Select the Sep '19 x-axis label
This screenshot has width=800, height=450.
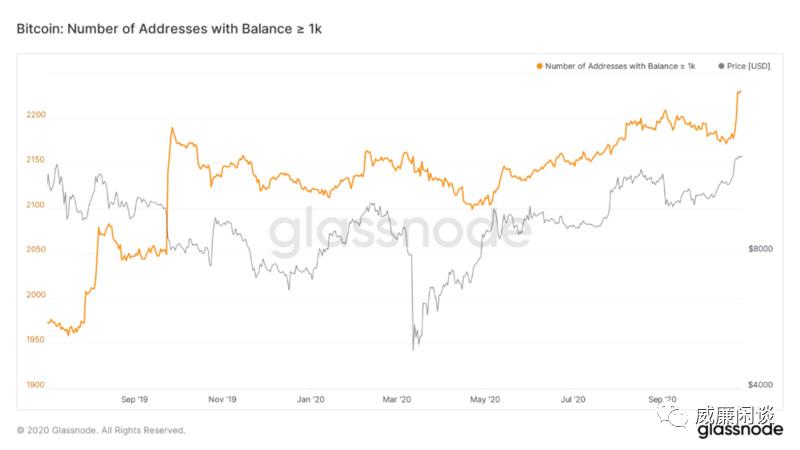coord(134,400)
